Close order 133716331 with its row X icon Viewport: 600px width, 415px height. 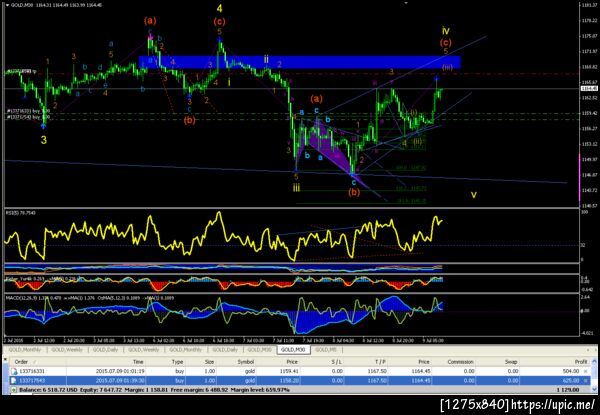coord(585,371)
